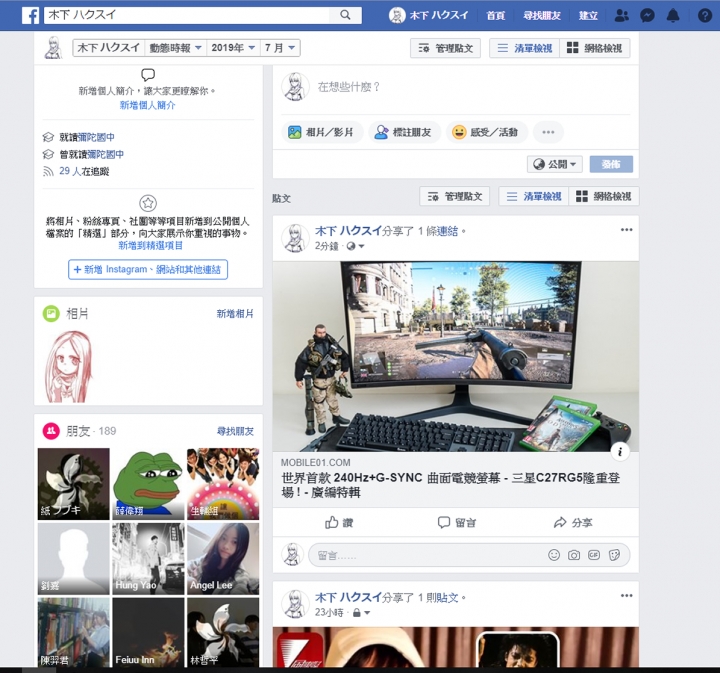Click the star featured icon
Screen dimensions: 720x673
coord(148,202)
